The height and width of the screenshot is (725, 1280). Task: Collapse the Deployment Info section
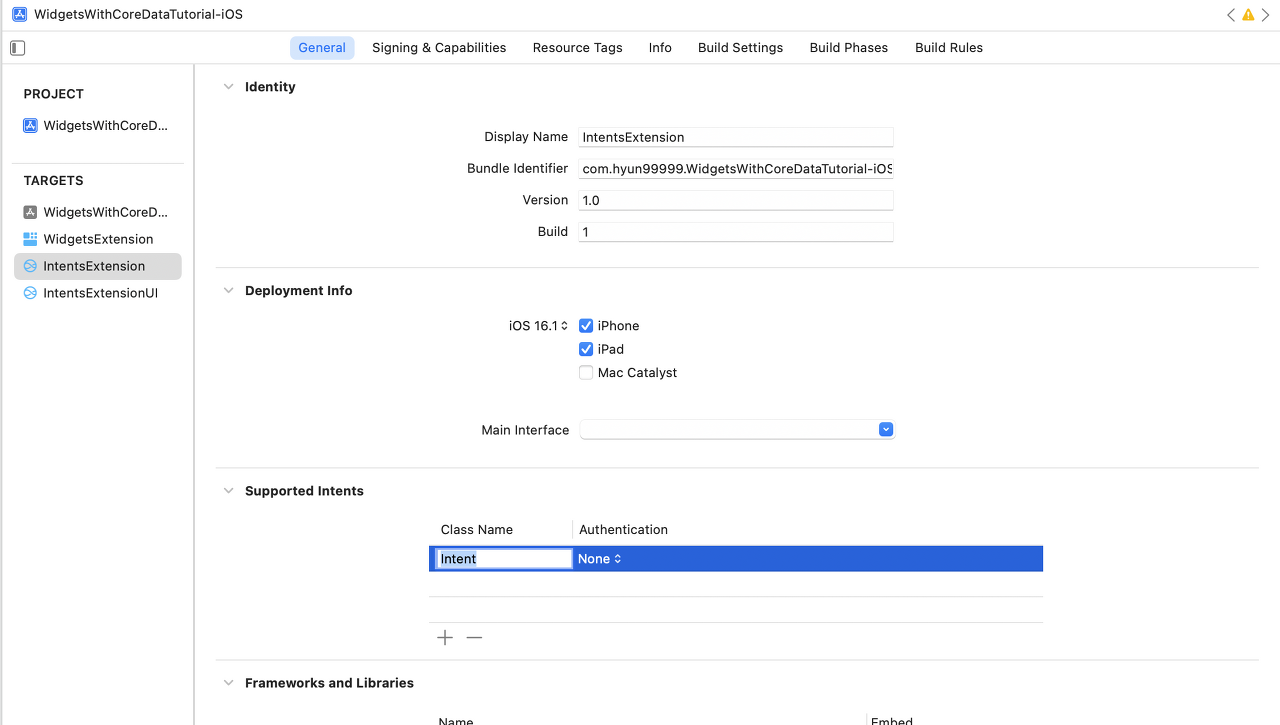(228, 291)
